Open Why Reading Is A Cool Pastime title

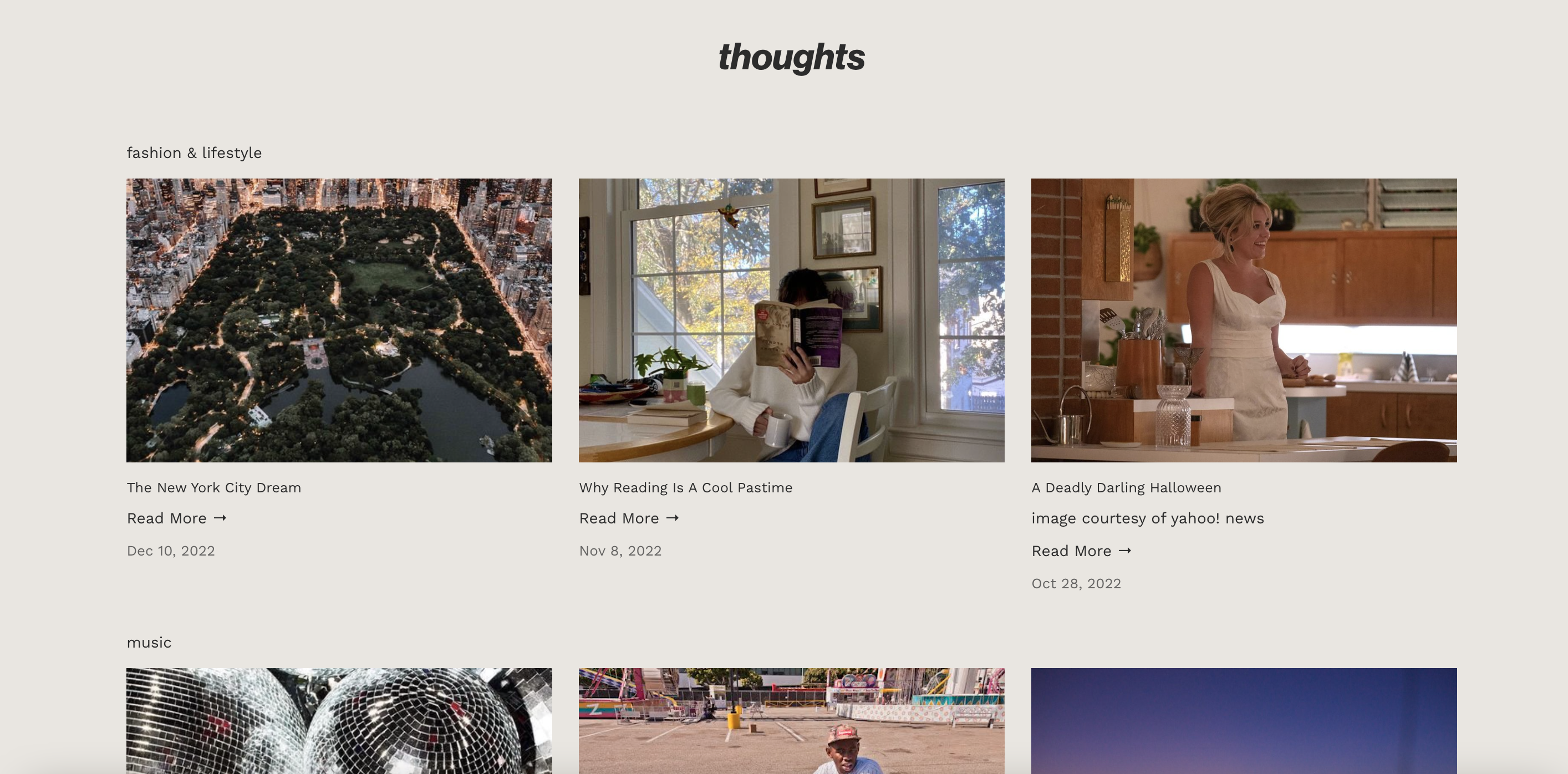click(x=685, y=488)
